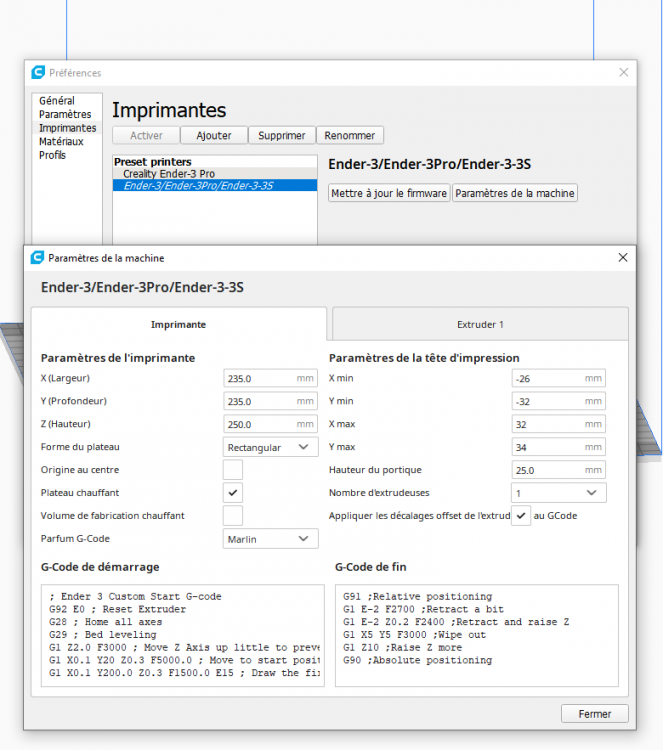Screen dimensions: 663x750
Task: Click the 'G28 ; Home all axes' line
Action: pyautogui.click(x=105, y=622)
